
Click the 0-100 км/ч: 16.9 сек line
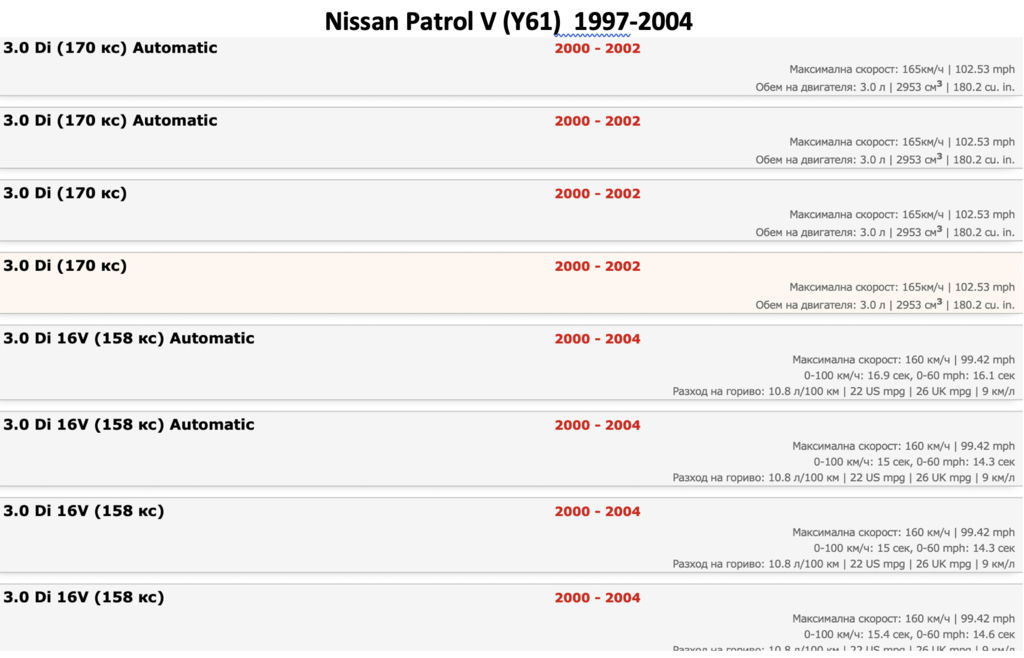[909, 375]
